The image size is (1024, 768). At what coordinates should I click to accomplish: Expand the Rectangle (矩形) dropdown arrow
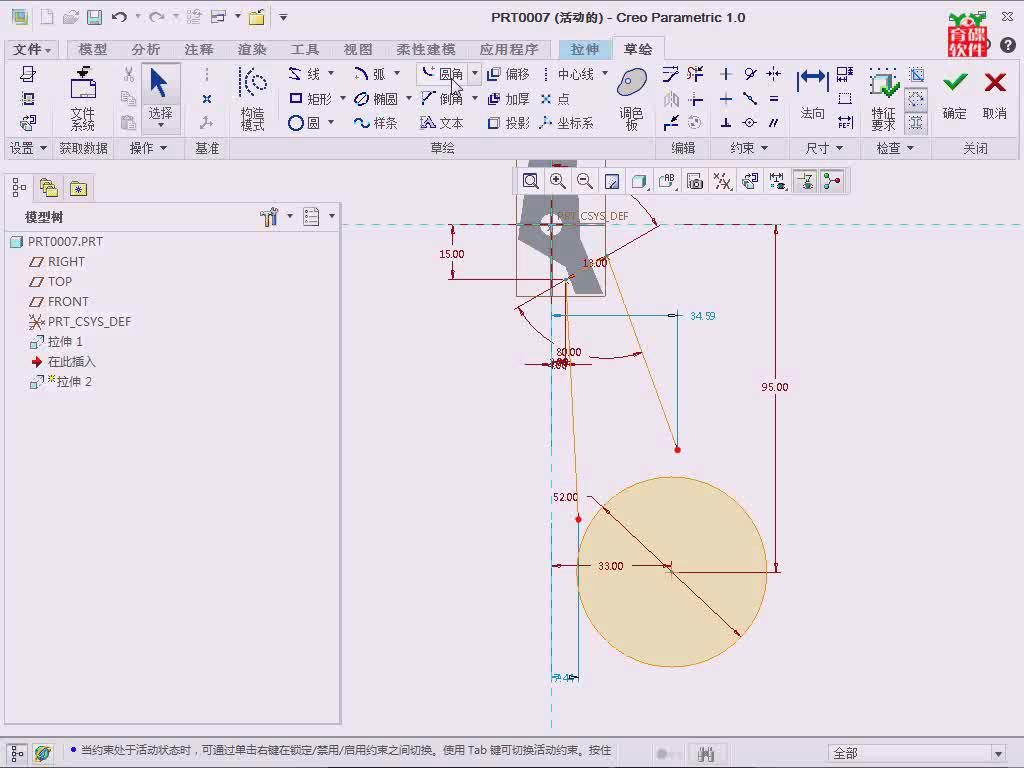tap(343, 98)
